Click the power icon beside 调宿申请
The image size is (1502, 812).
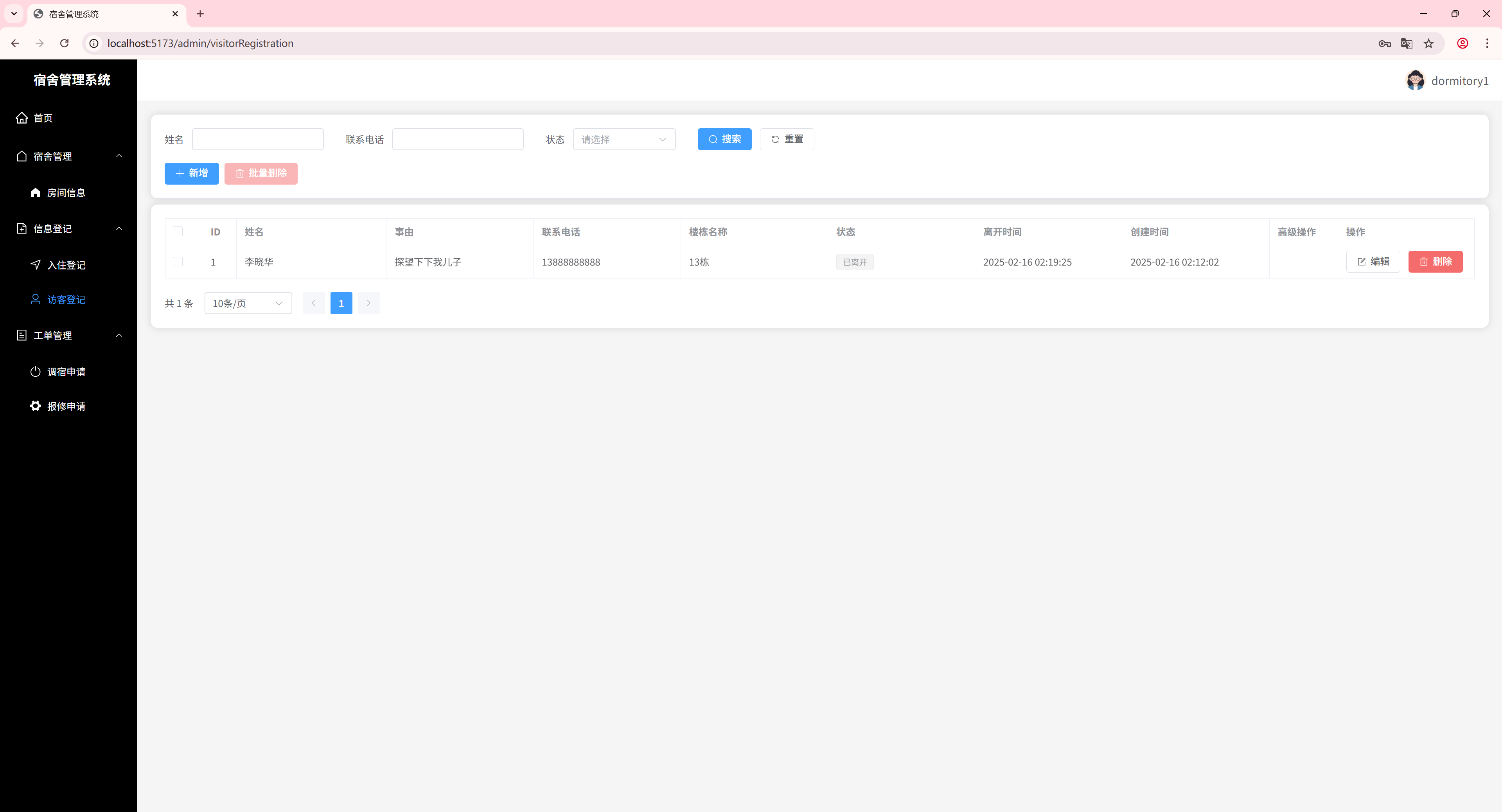click(36, 371)
